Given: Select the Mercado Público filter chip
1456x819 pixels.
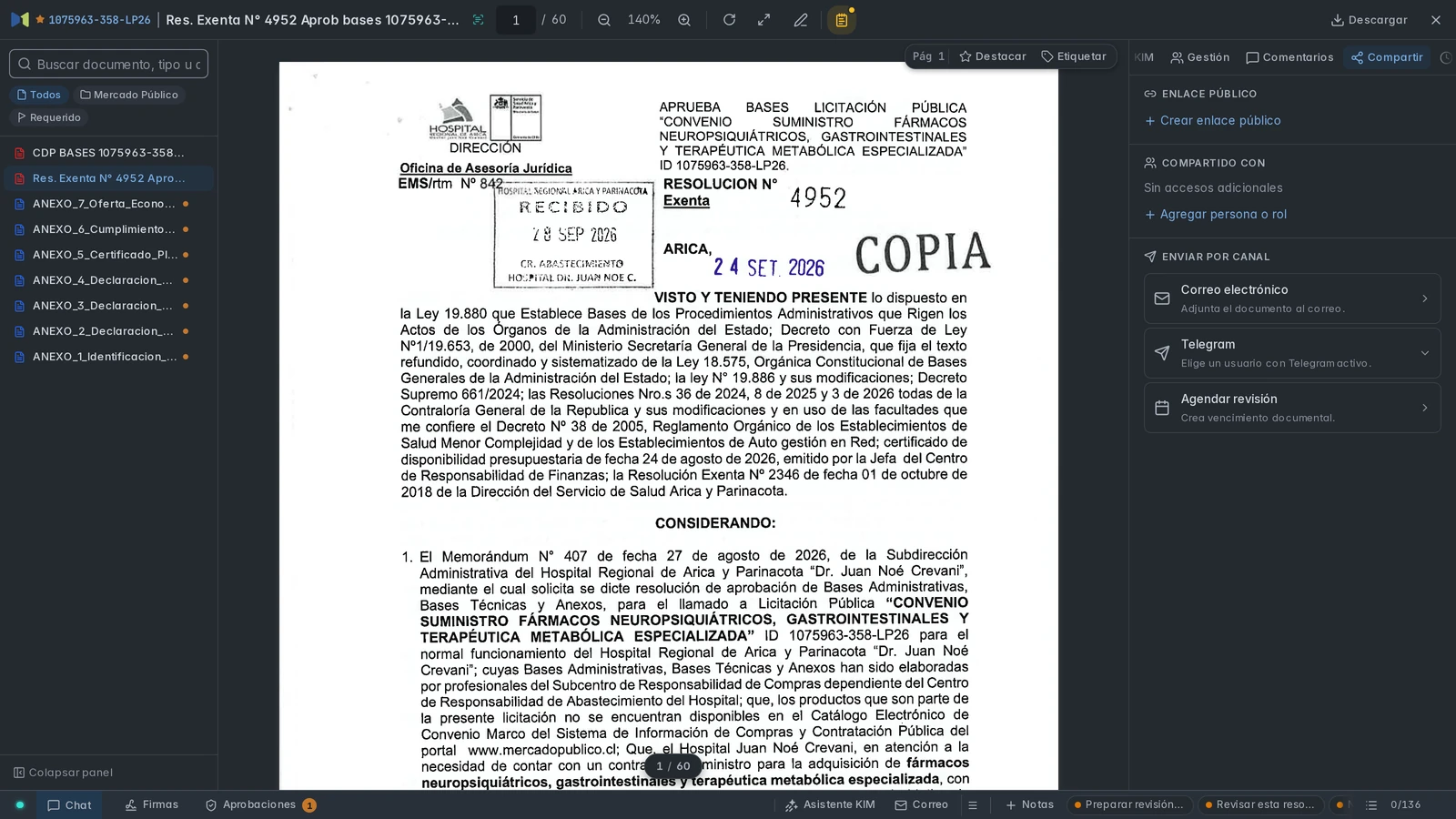Looking at the screenshot, I should 128,95.
